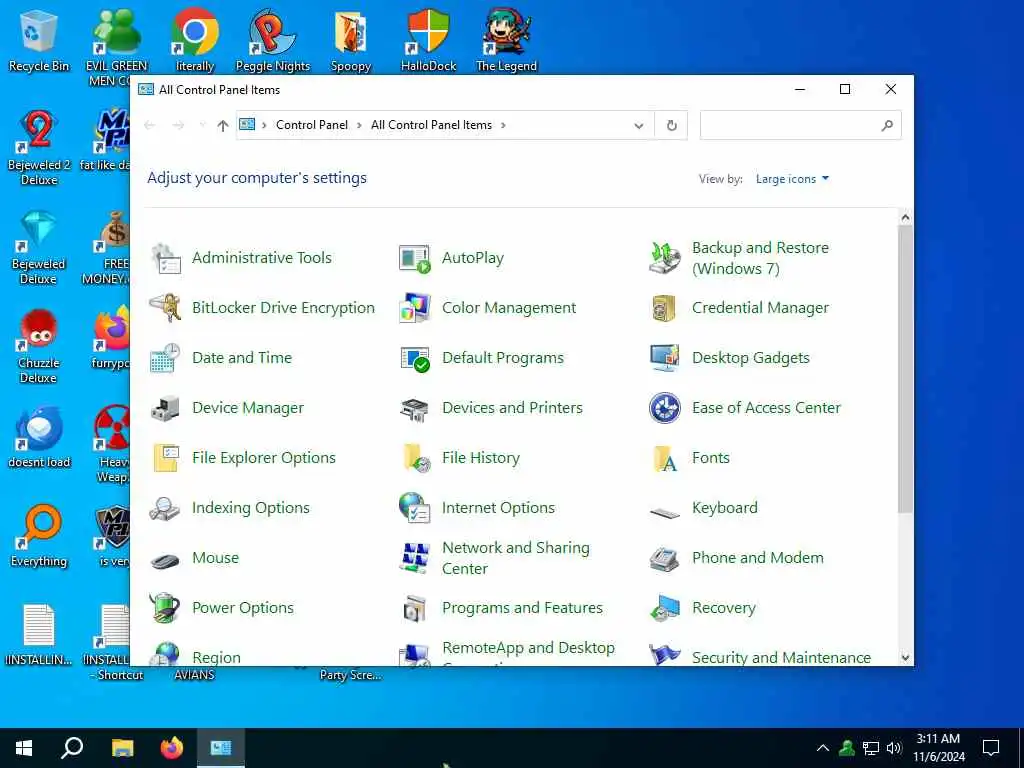1024x768 pixels.
Task: Click the scrollbar down arrow
Action: tap(905, 658)
